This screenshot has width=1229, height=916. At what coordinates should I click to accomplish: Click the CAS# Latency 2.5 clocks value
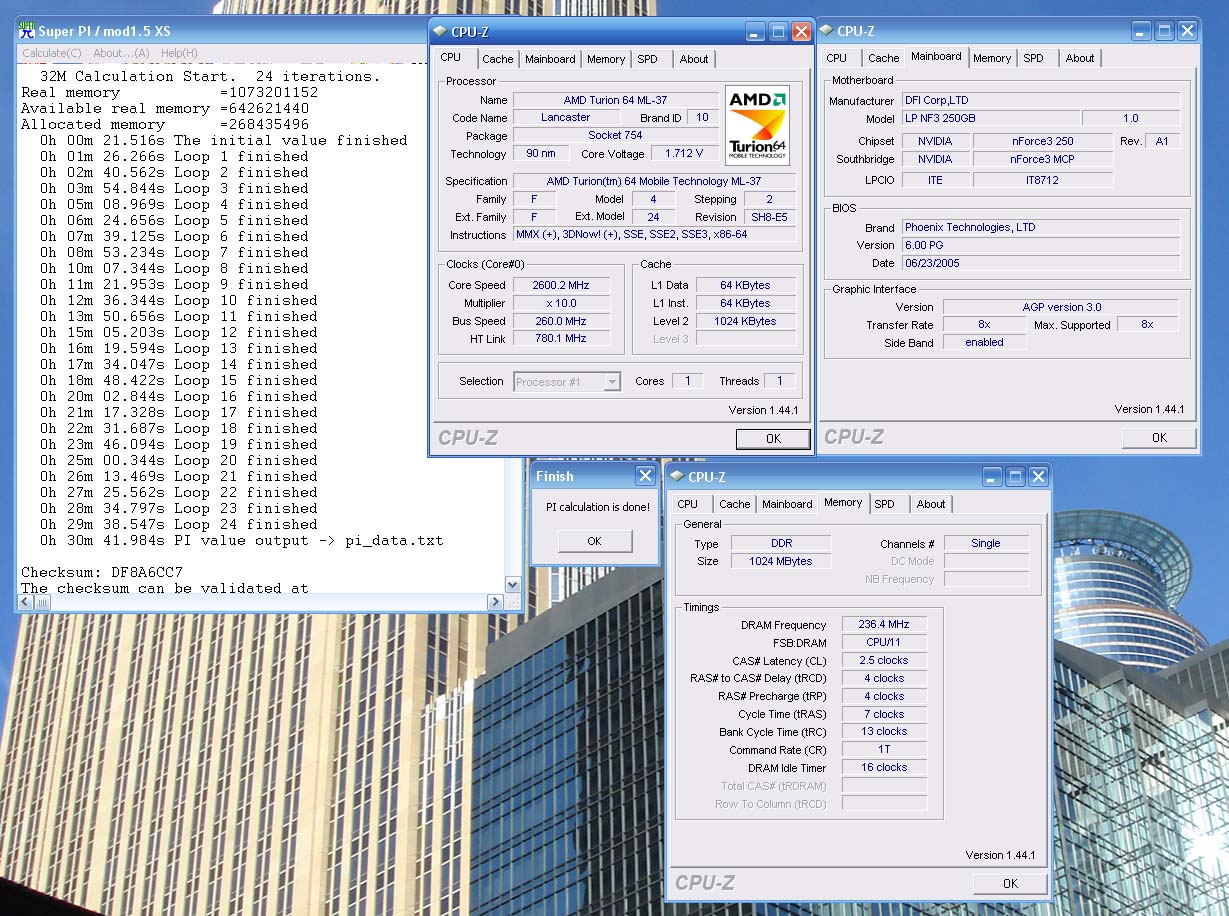885,661
